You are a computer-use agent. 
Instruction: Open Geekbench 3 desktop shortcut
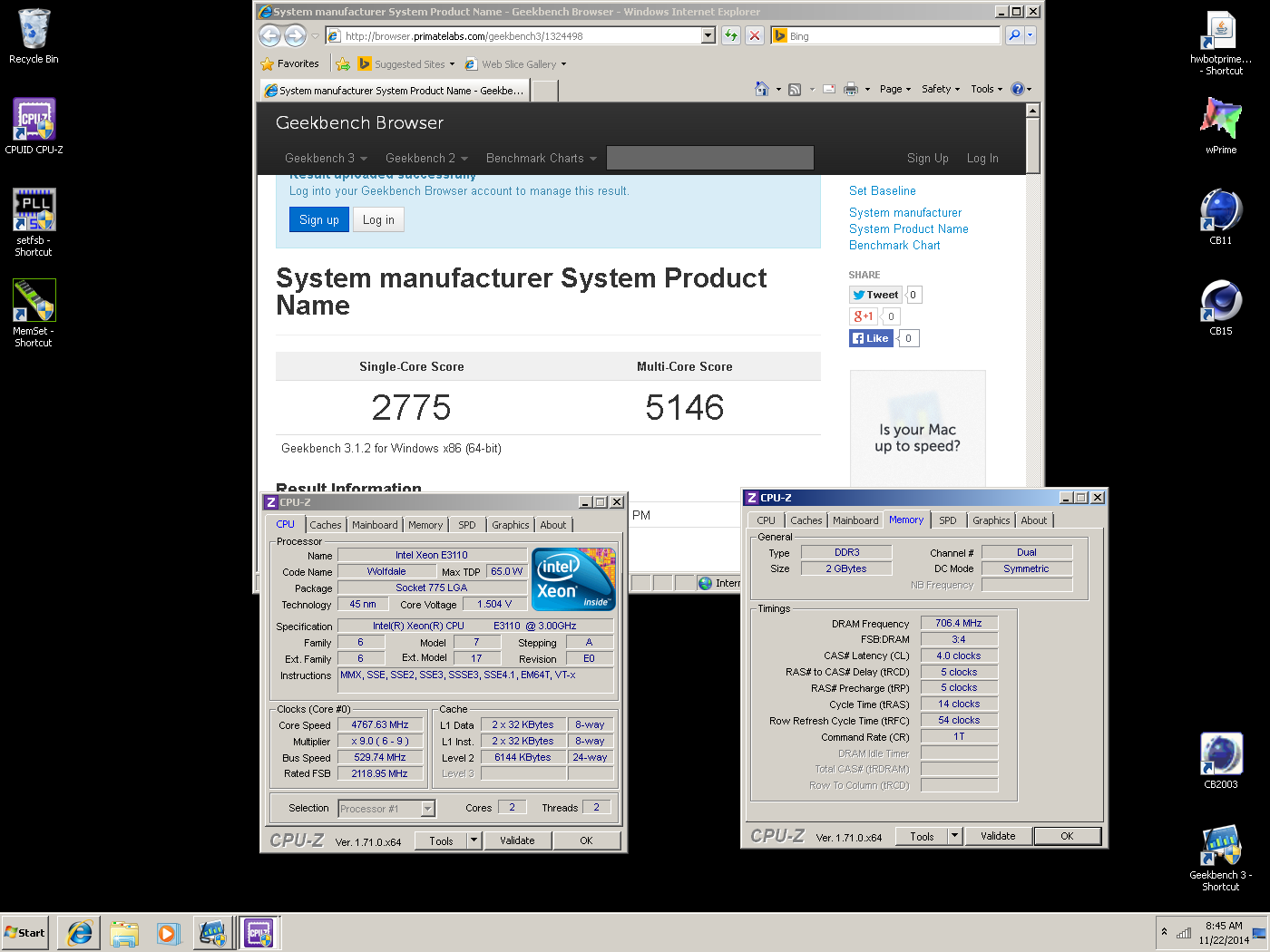point(1221,857)
